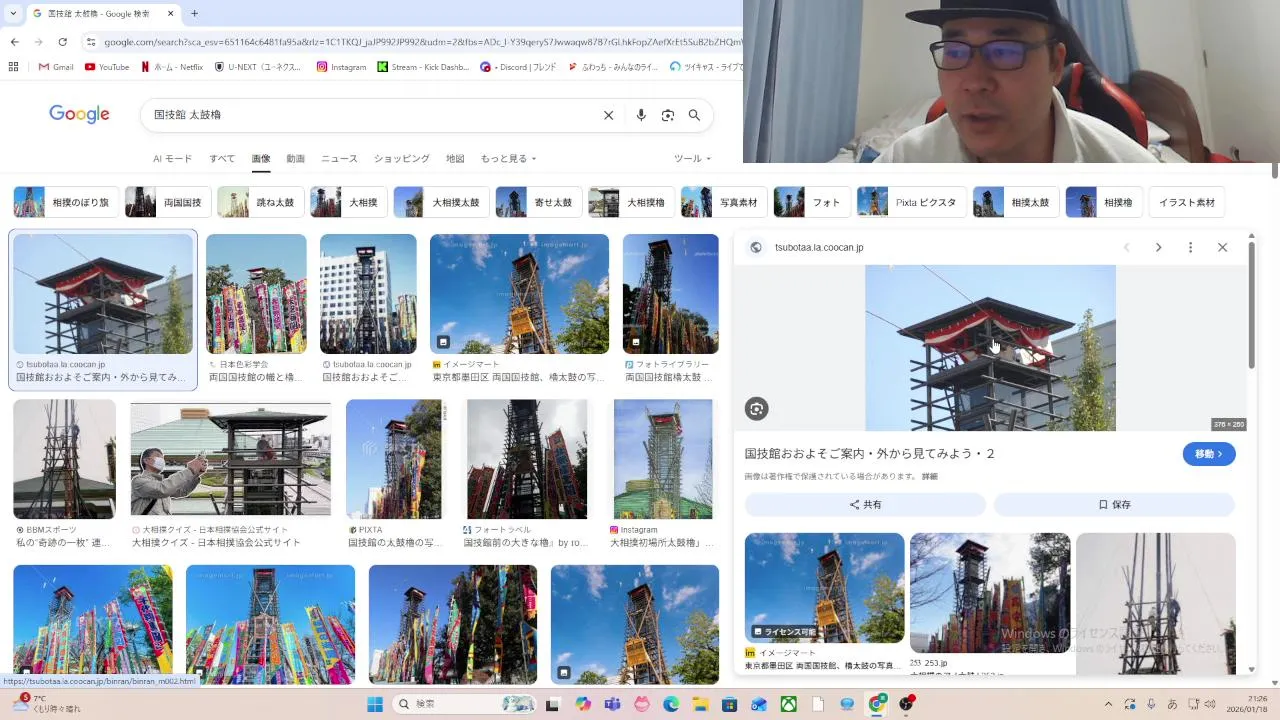The width and height of the screenshot is (1280, 720).
Task: Expand もっと見る search filter menu
Action: [508, 159]
